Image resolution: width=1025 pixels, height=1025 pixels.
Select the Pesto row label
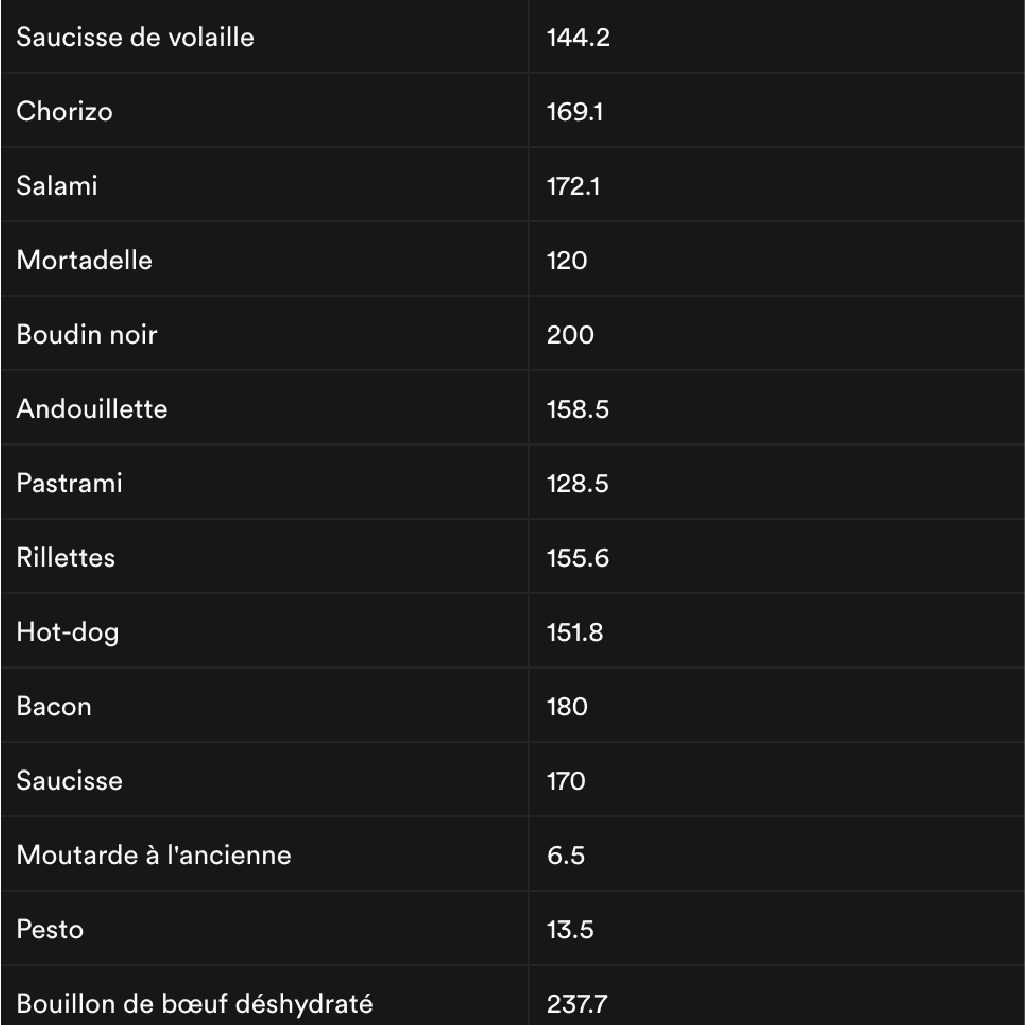50,929
